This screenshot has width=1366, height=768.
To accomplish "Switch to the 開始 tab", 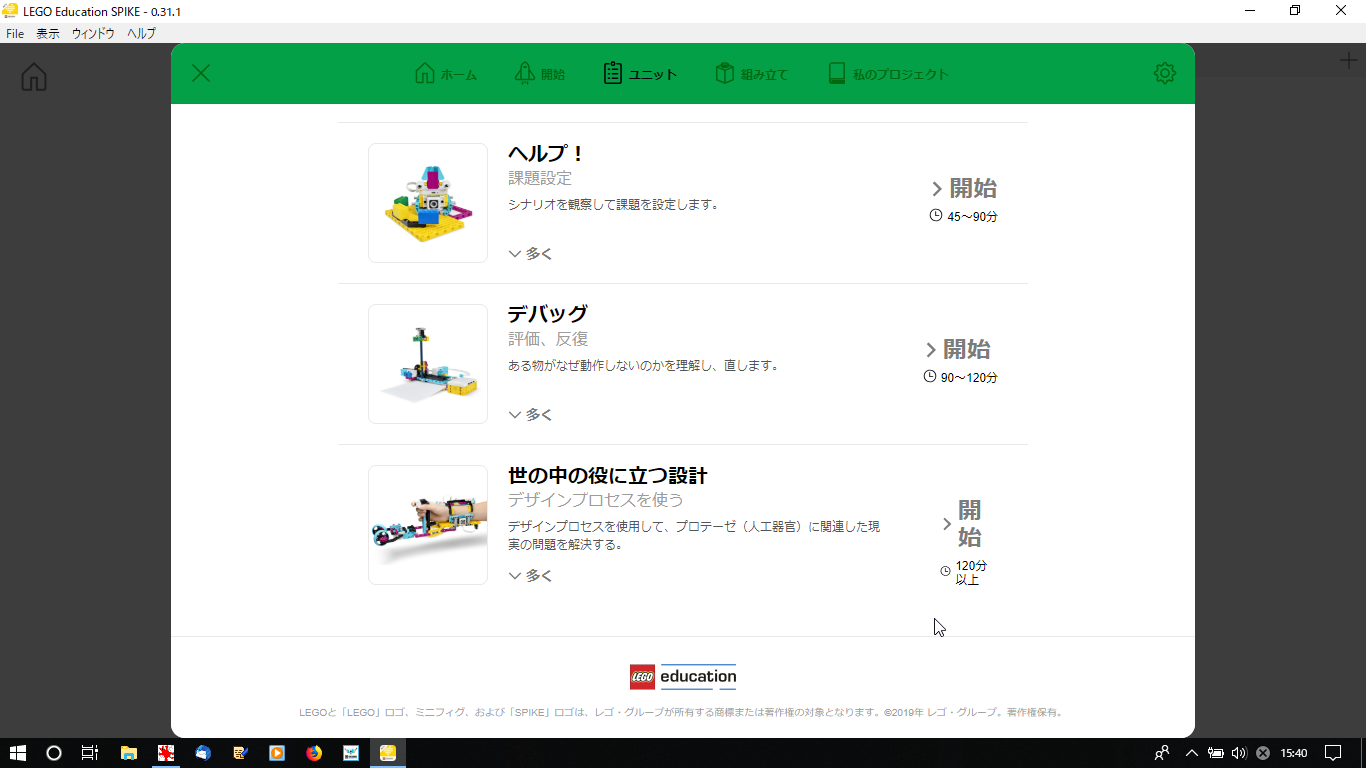I will (540, 74).
